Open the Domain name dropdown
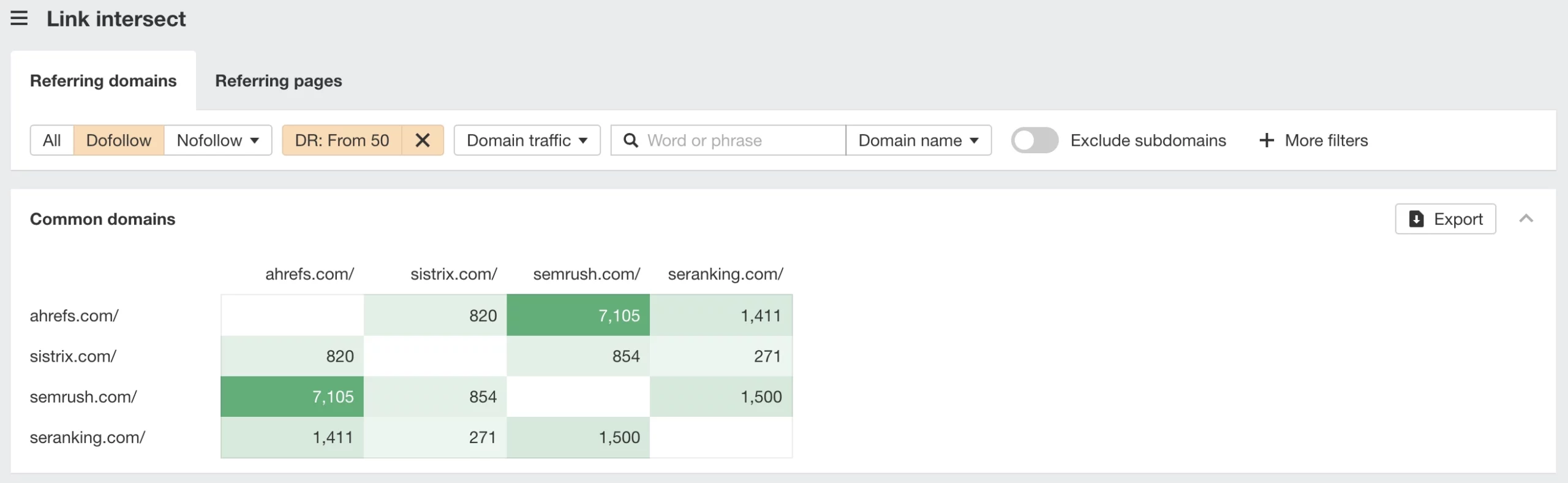 point(919,140)
